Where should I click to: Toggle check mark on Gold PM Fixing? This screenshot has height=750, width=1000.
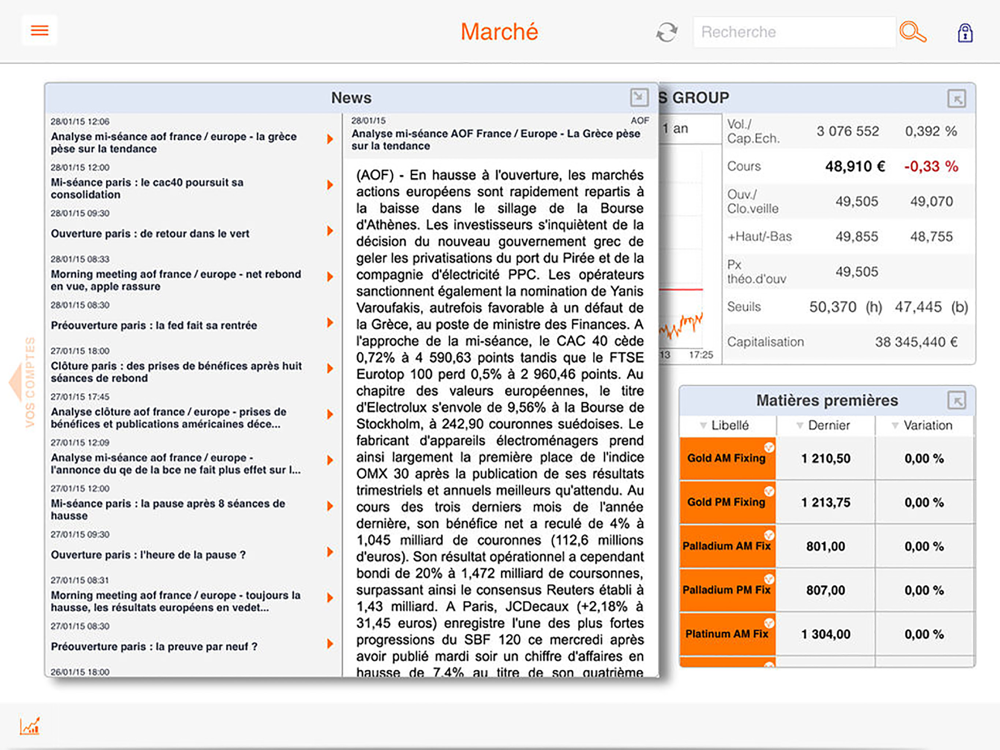769,491
